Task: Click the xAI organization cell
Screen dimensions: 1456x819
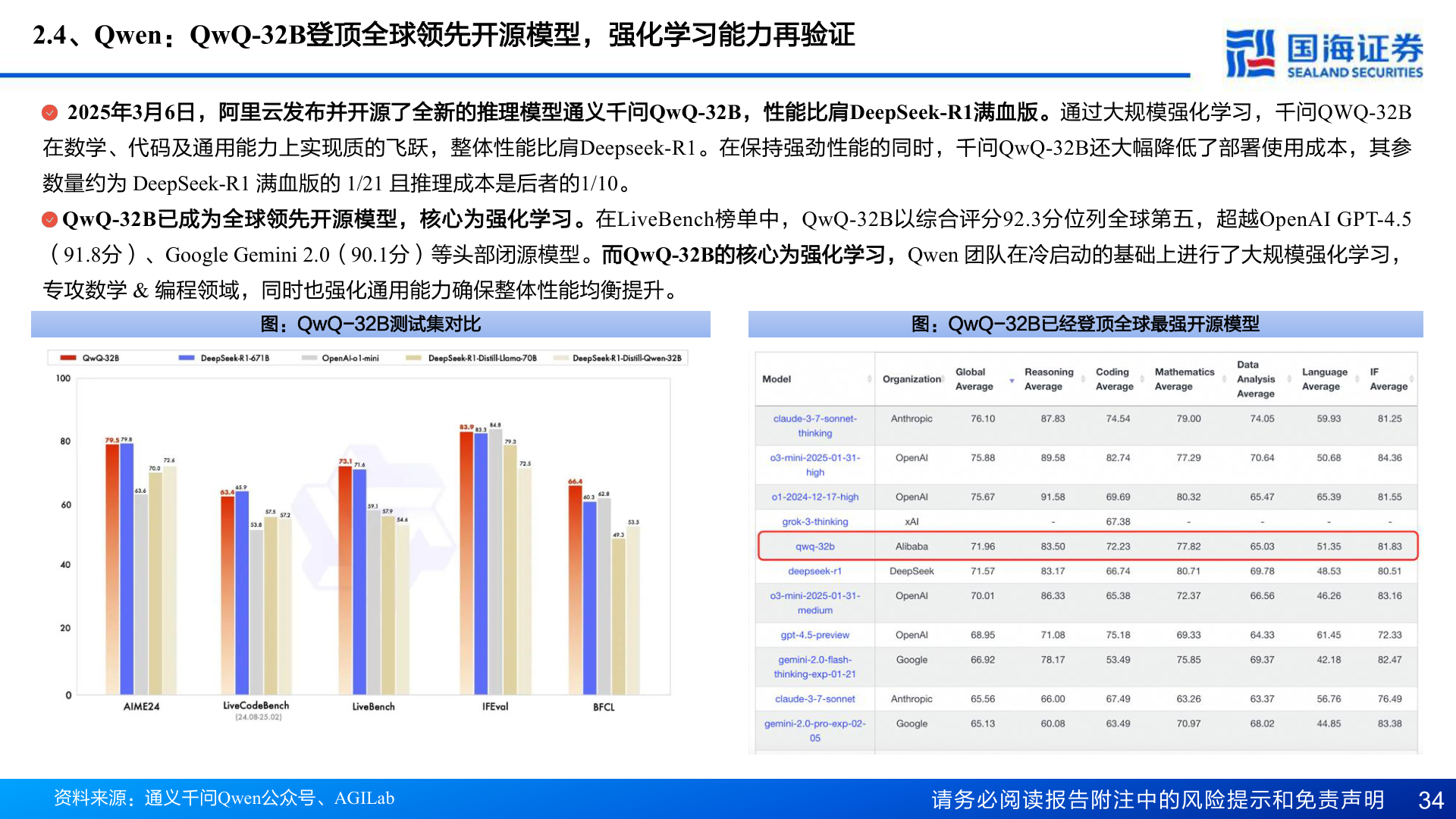Action: point(912,522)
